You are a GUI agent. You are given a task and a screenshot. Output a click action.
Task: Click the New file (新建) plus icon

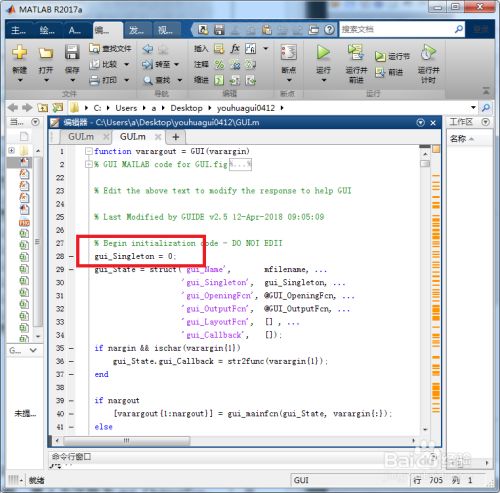[20, 52]
